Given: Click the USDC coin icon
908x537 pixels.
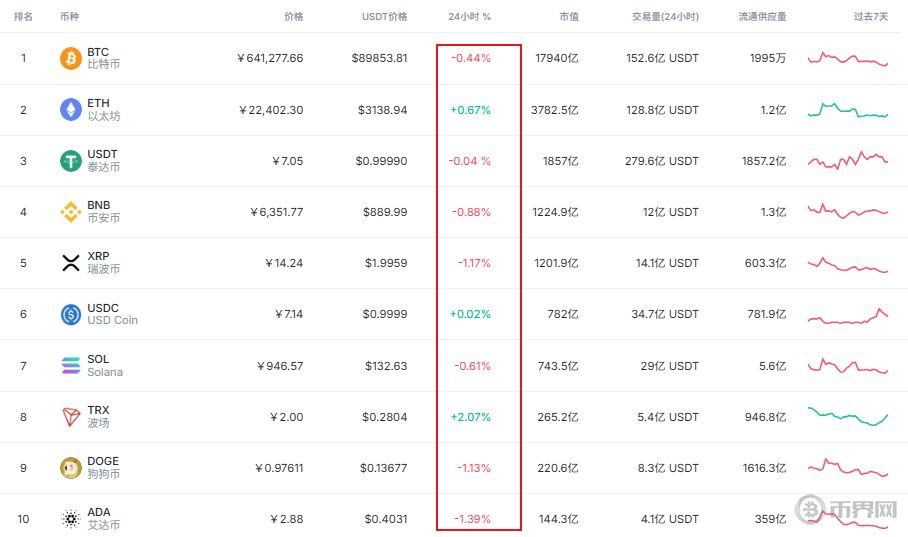Looking at the screenshot, I should pos(70,314).
